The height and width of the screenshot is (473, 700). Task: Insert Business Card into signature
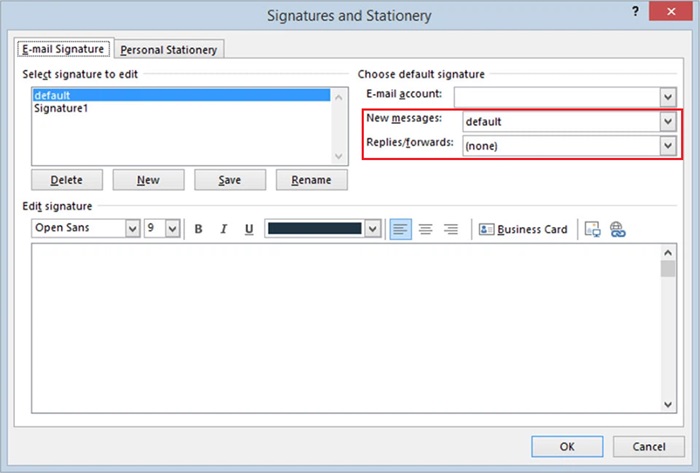click(x=523, y=229)
